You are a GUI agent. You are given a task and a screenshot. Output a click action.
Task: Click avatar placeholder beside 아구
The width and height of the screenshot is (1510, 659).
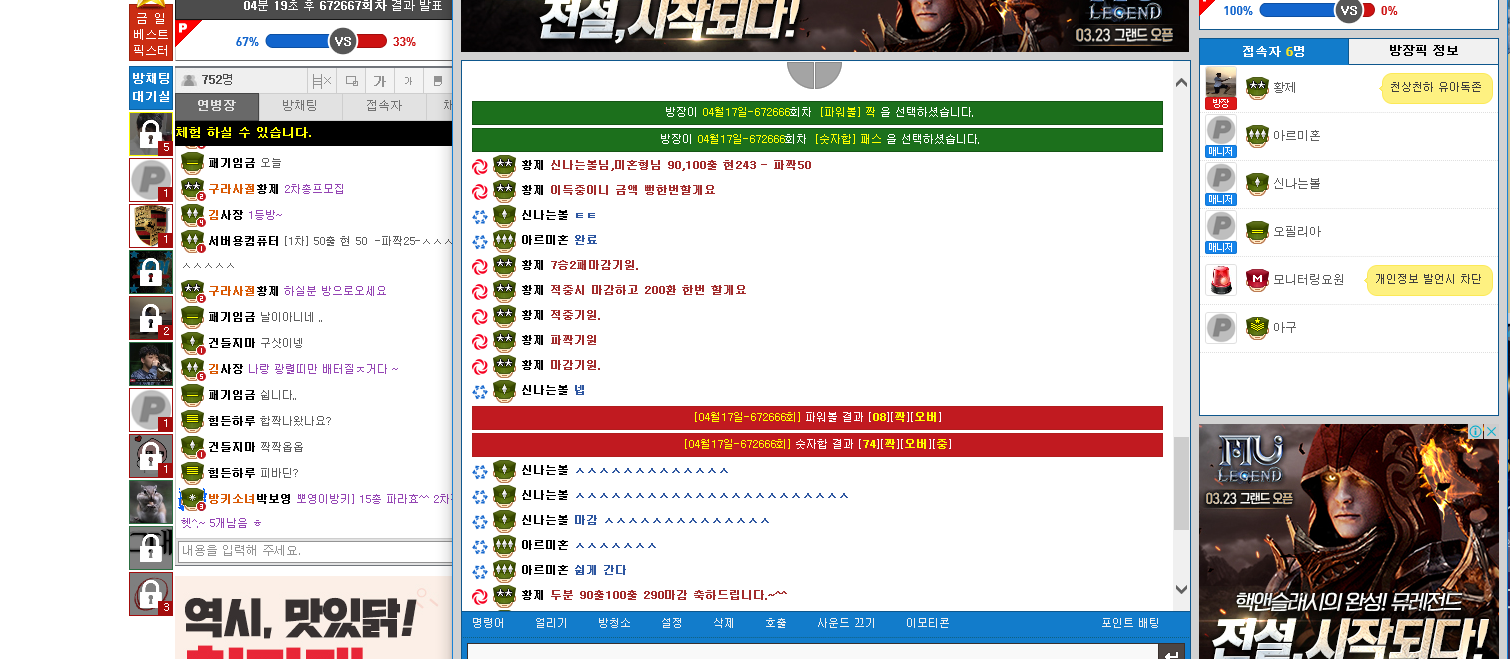click(1221, 327)
